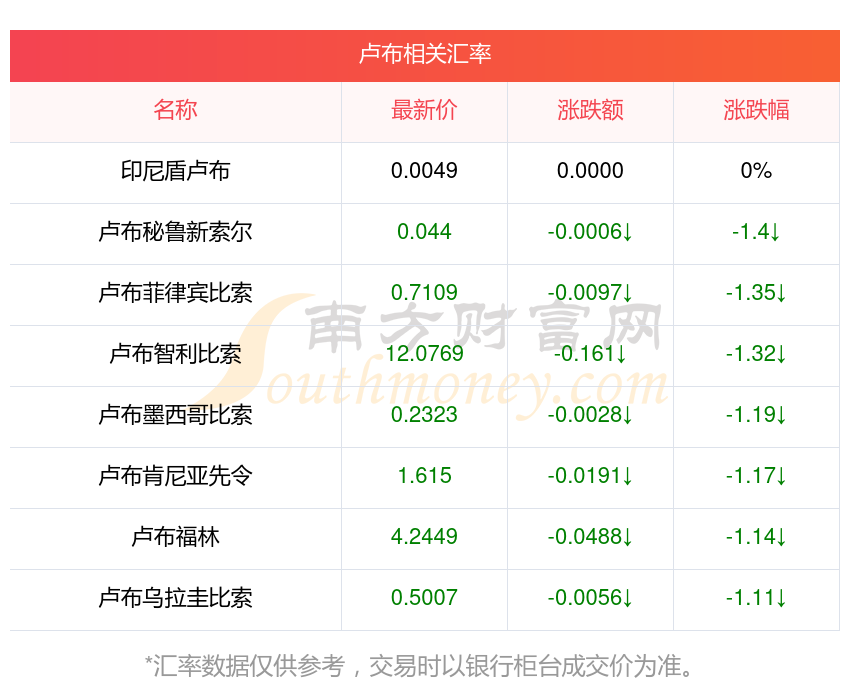Click the 12.0769 latest price value
The height and width of the screenshot is (698, 850).
424,354
